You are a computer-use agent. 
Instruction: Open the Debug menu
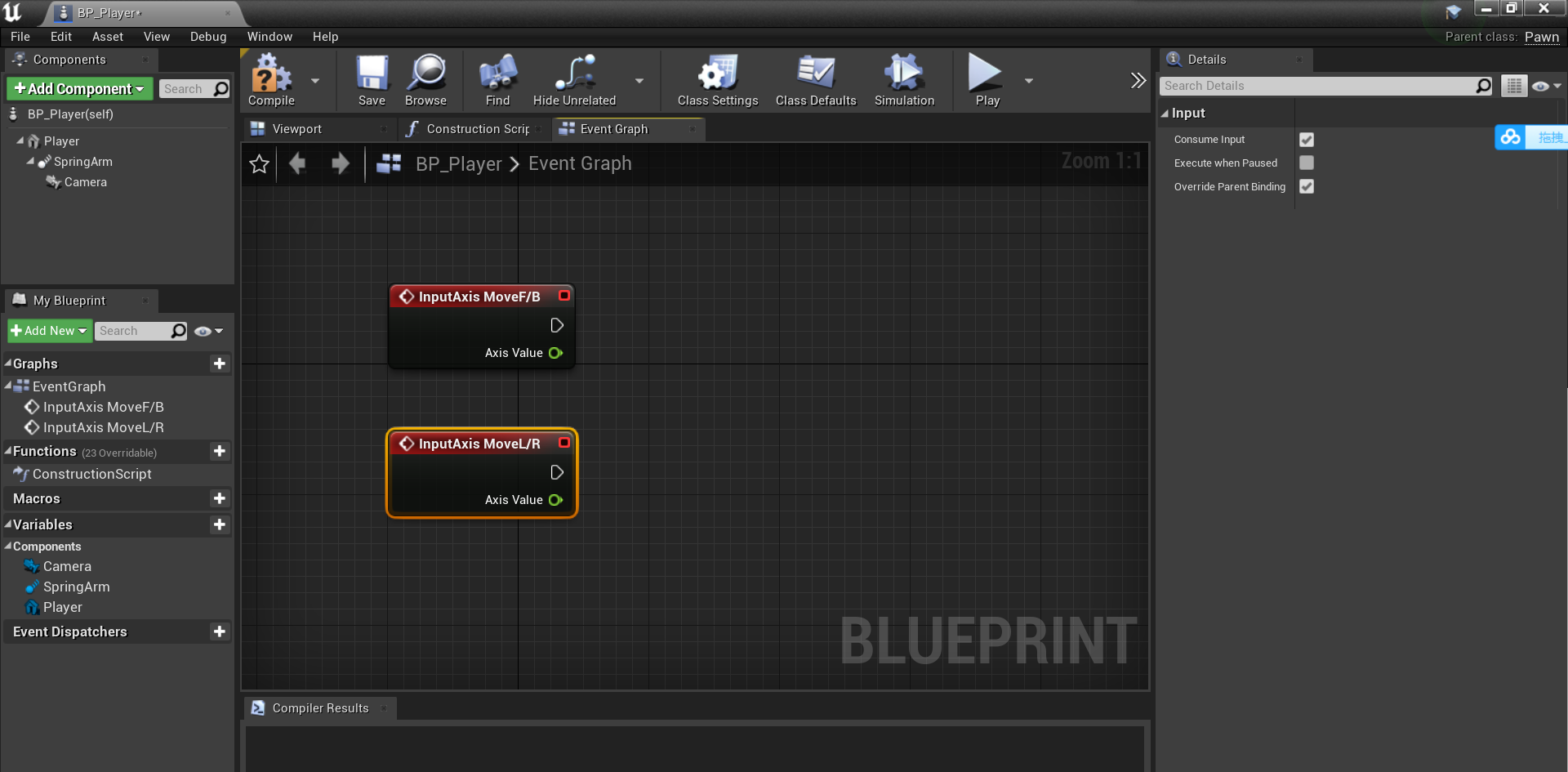208,37
